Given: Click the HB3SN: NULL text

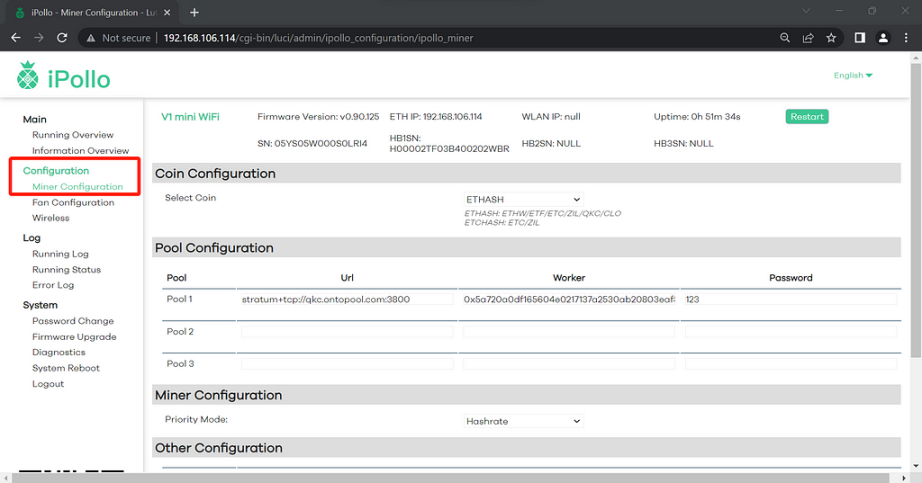Looking at the screenshot, I should 683,144.
